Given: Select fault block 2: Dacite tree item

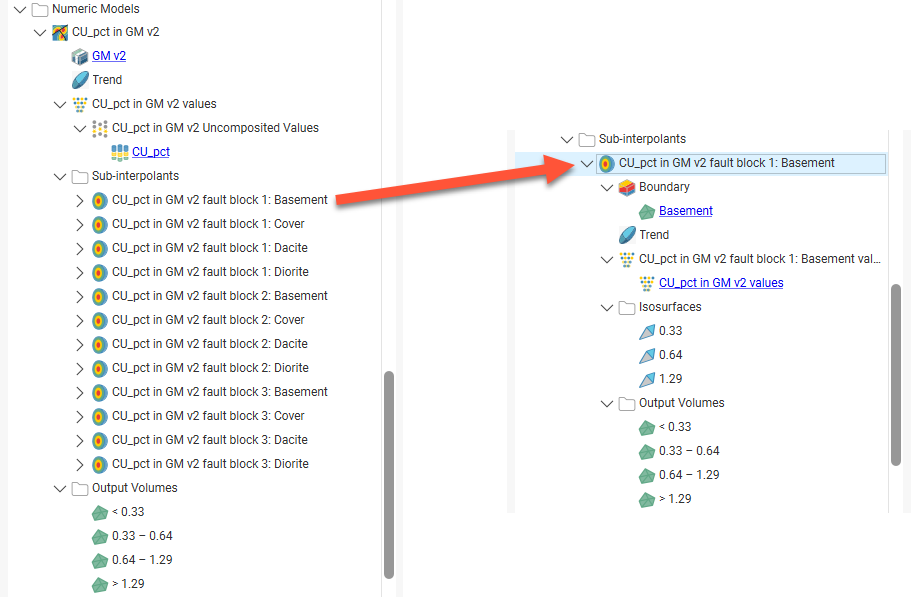Looking at the screenshot, I should click(x=210, y=344).
